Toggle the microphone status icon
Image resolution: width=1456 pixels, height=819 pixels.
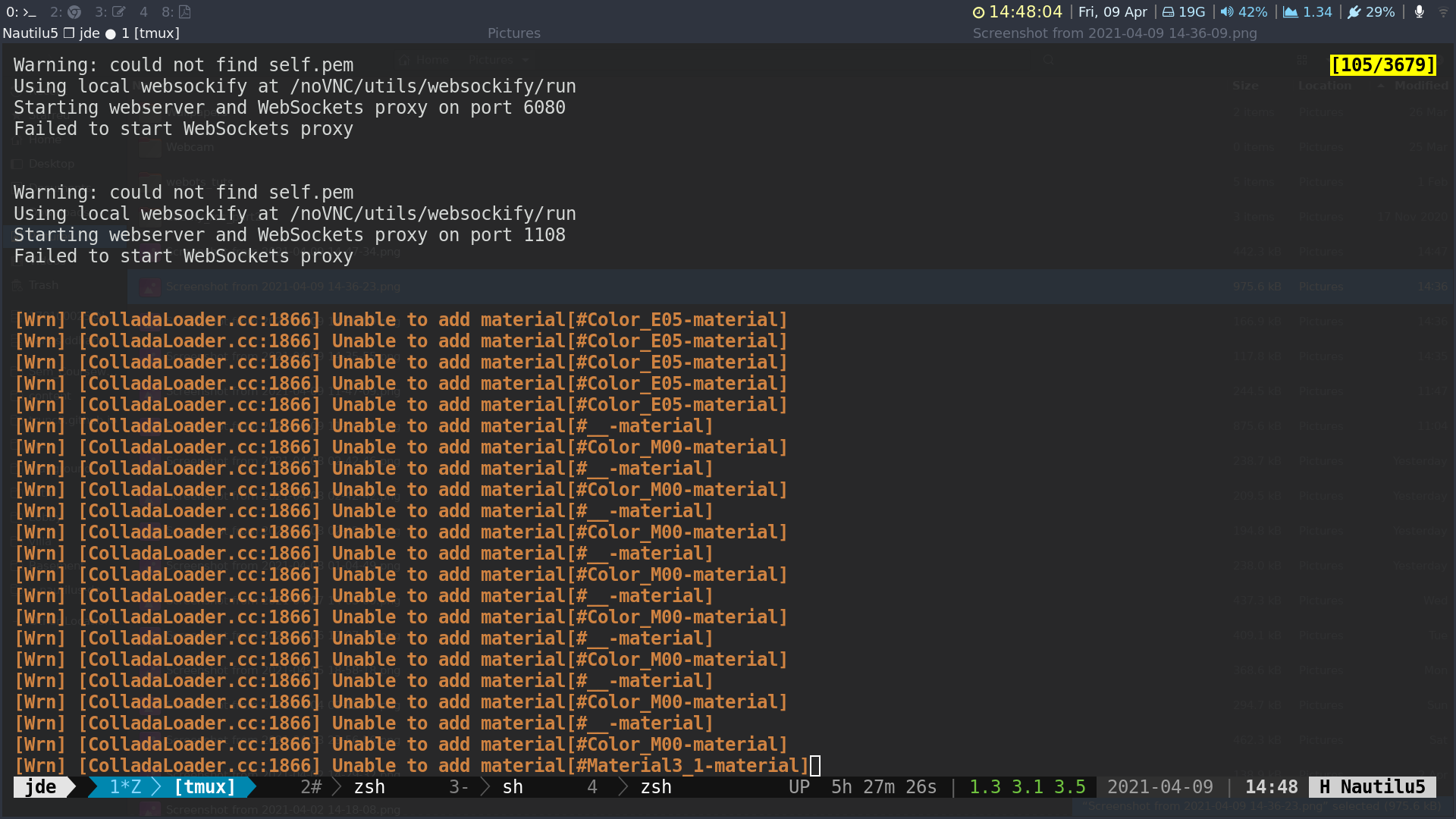click(x=1420, y=12)
